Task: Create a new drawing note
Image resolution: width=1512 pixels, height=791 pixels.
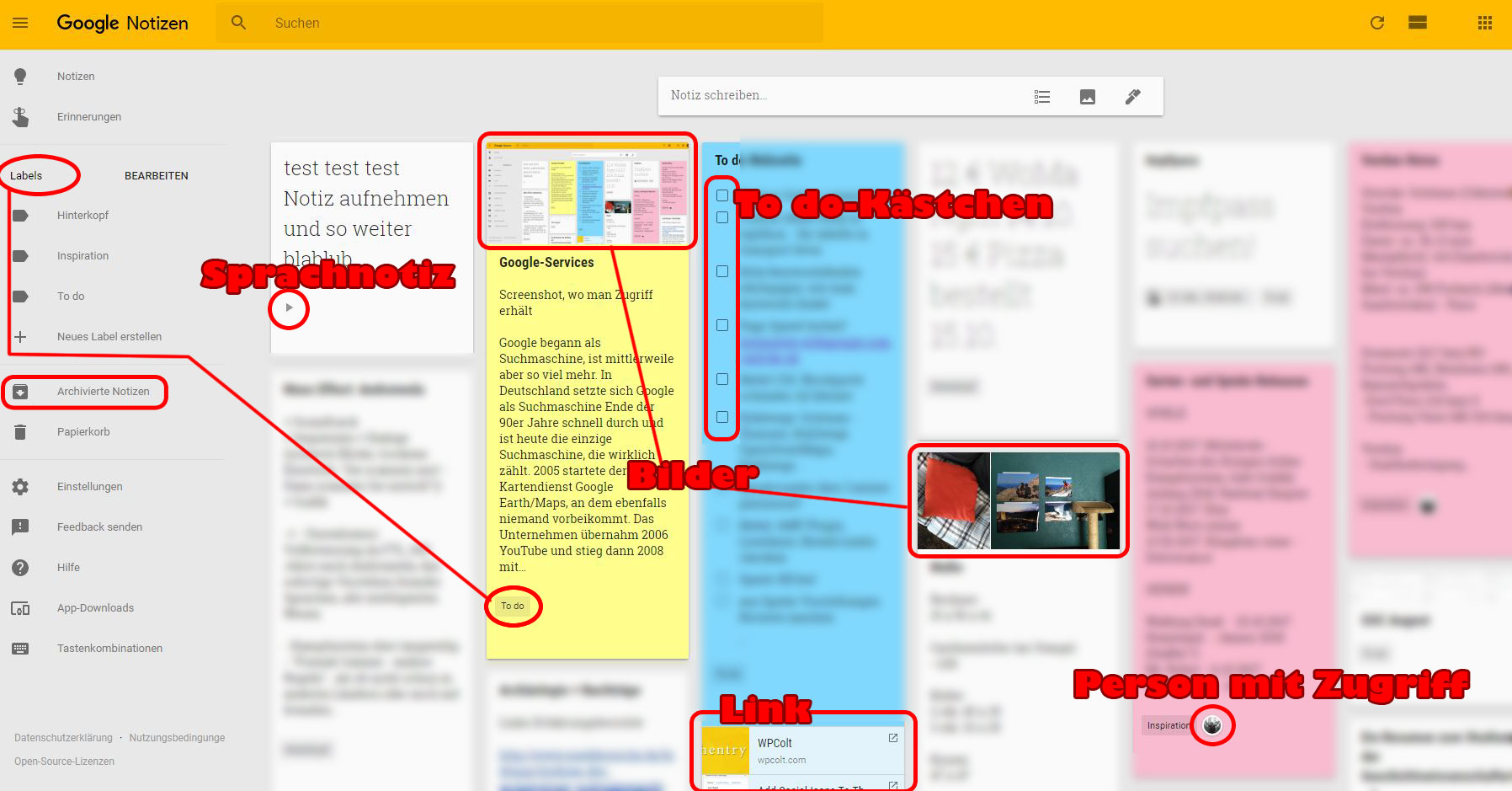Action: coord(1133,97)
